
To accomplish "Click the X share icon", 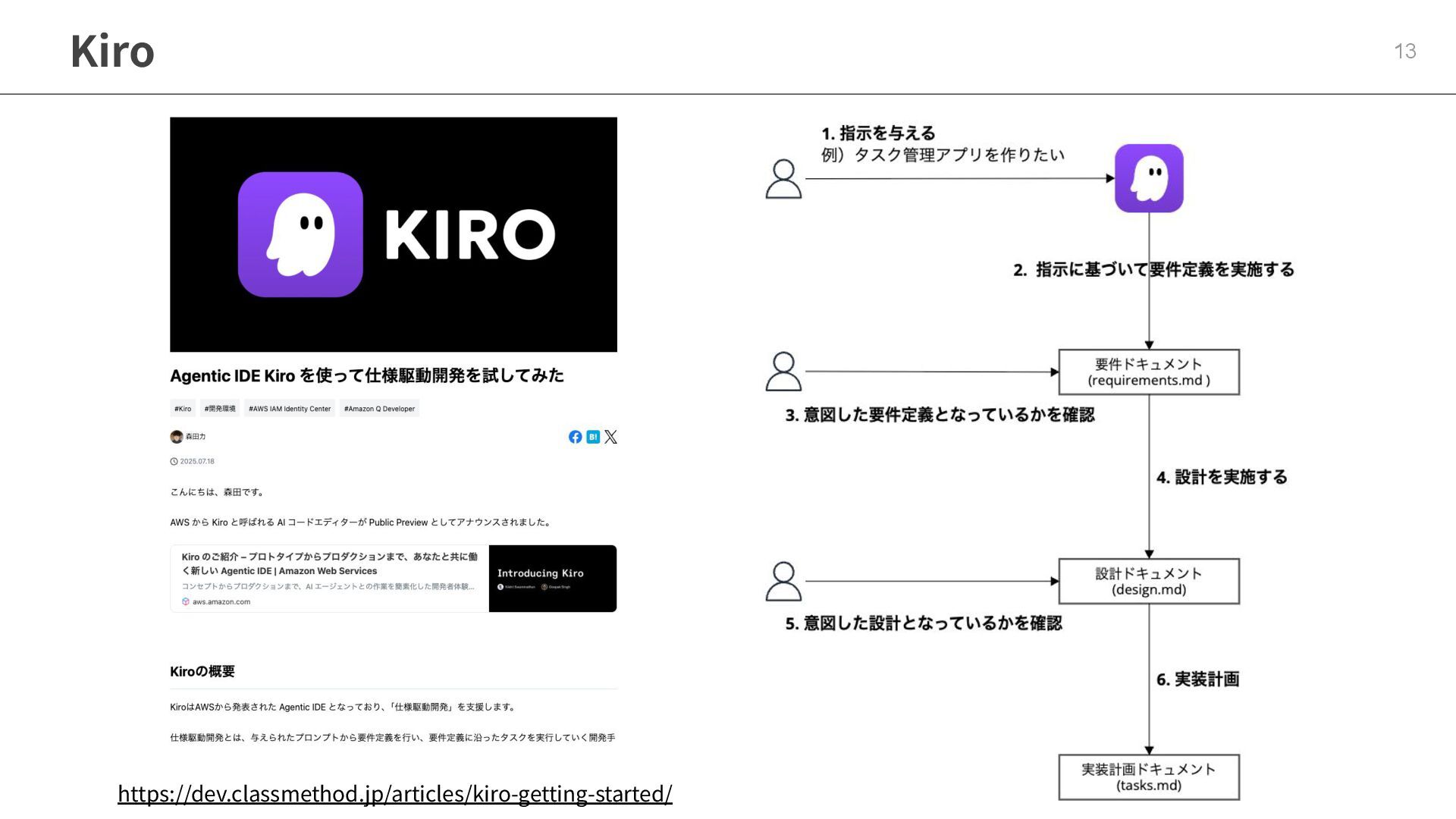I will click(611, 437).
